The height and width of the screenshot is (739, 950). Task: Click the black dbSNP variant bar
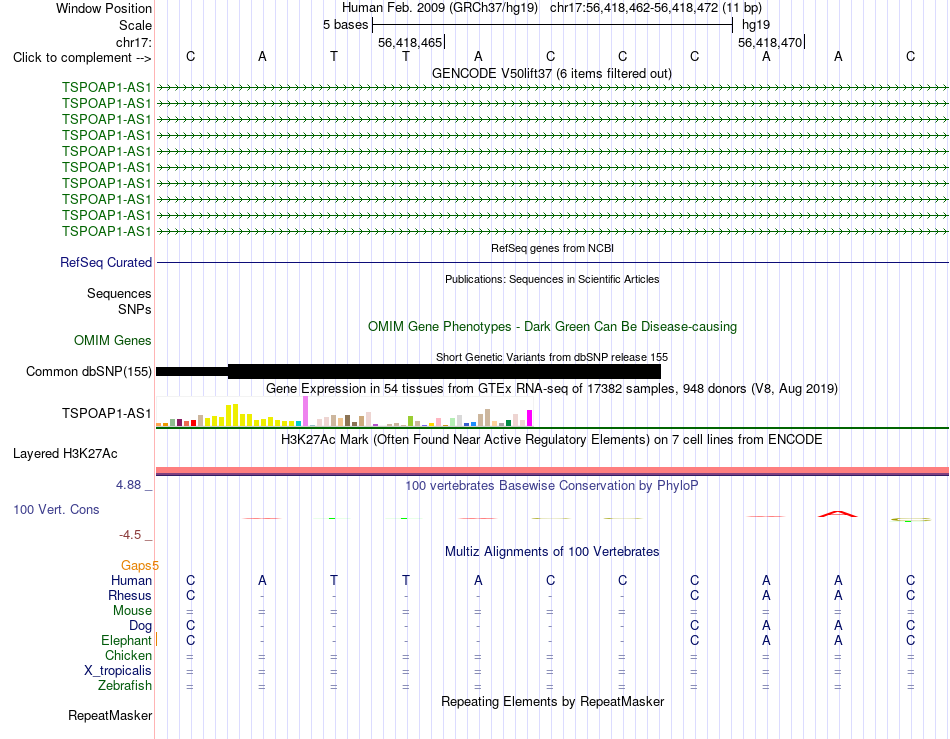click(408, 371)
